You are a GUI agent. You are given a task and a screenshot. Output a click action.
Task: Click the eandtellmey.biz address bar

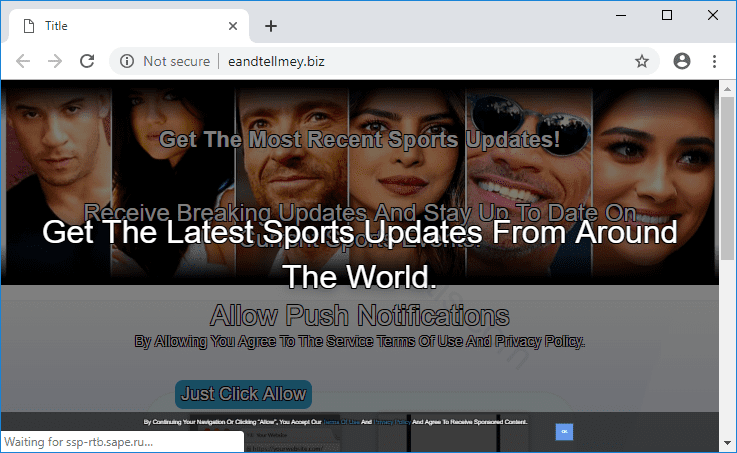click(400, 61)
